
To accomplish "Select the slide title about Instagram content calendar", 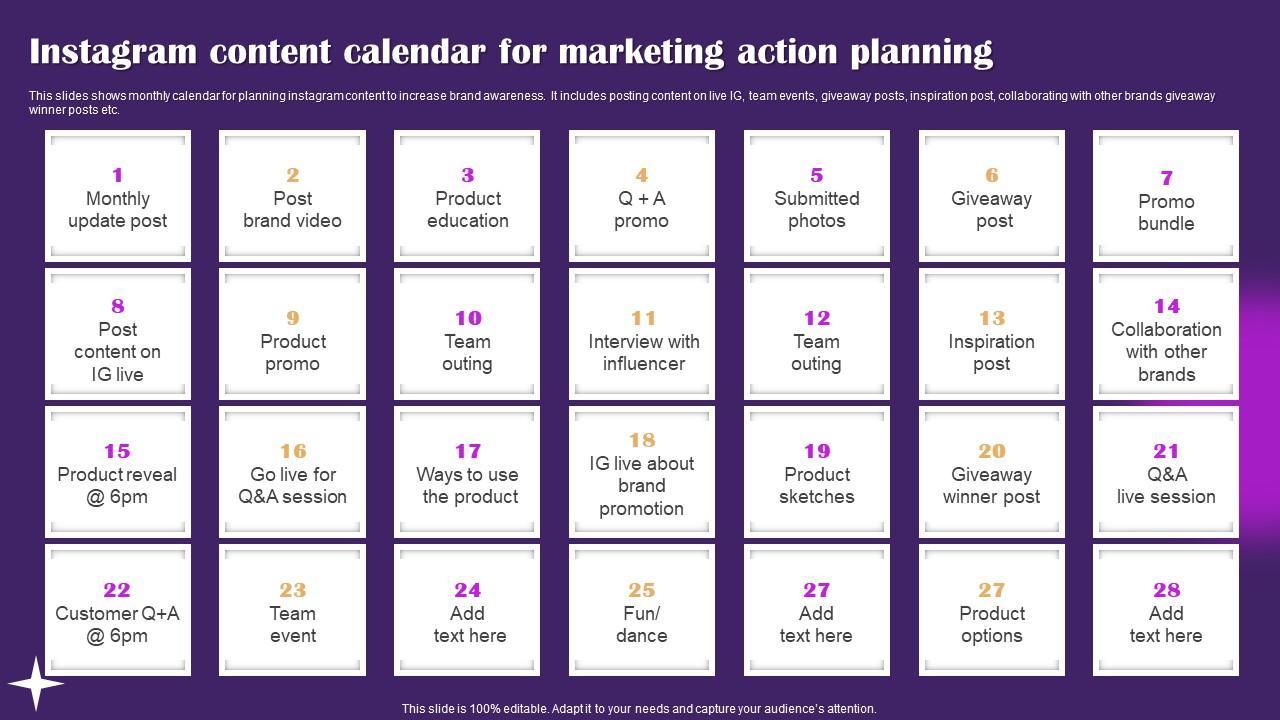I will pyautogui.click(x=511, y=51).
